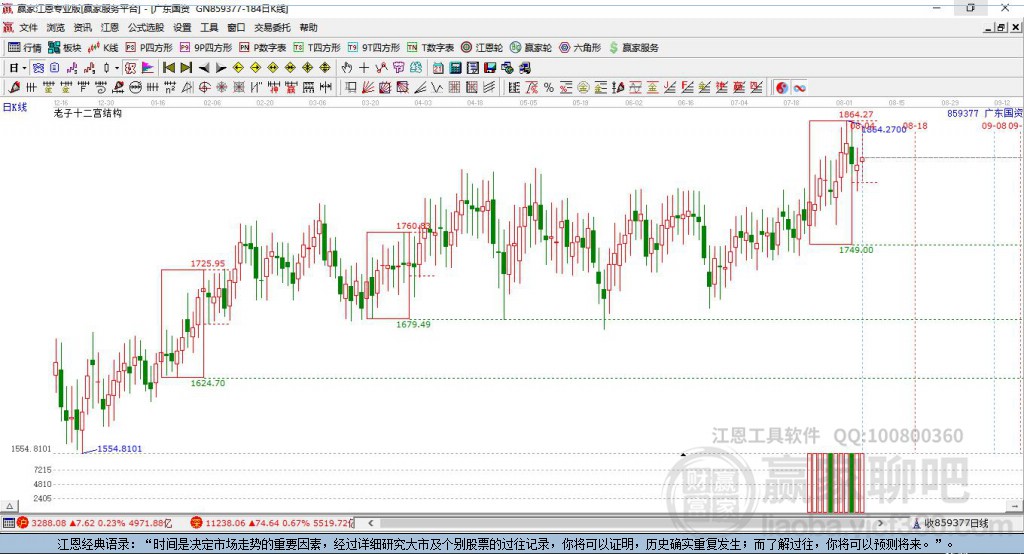Image resolution: width=1024 pixels, height=554 pixels.
Task: Click the percent sign tool icon
Action: 549,87
